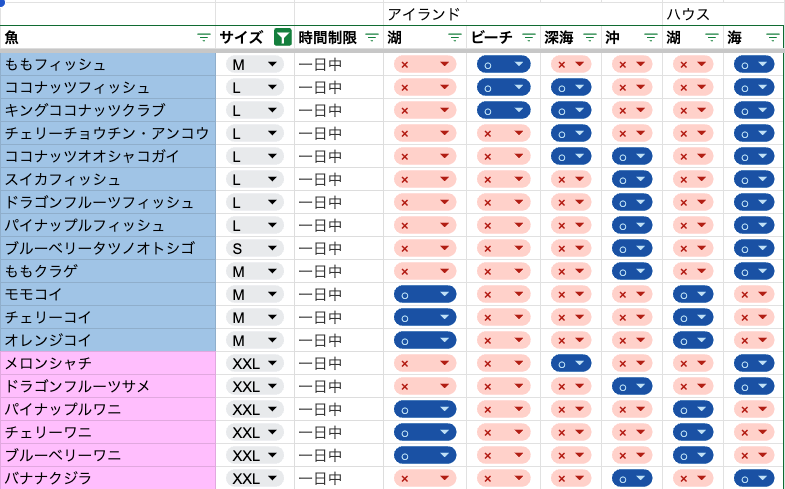Select the ブルーベリーワニ cell
The width and height of the screenshot is (785, 489).
click(x=108, y=455)
